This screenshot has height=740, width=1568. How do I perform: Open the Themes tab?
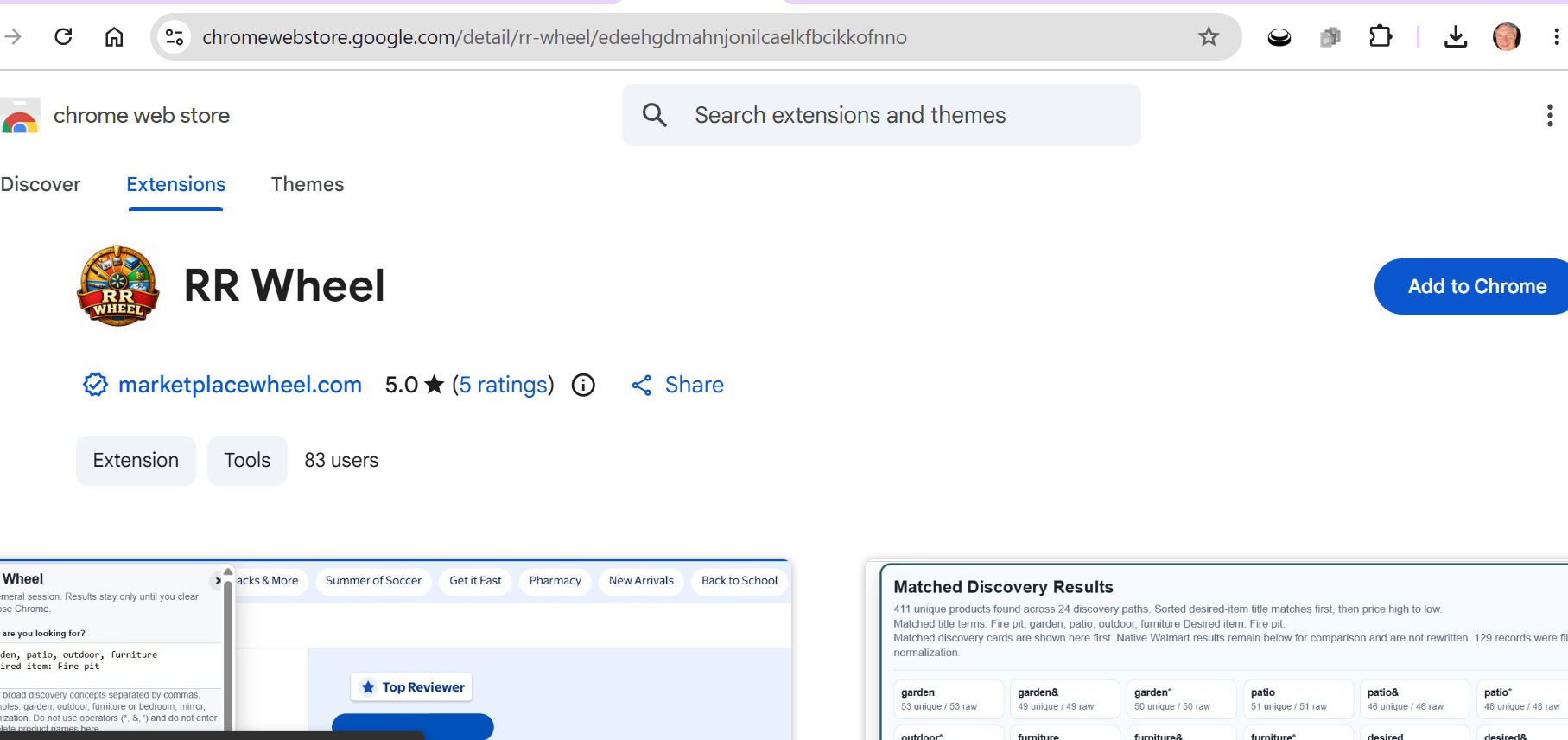pos(308,184)
